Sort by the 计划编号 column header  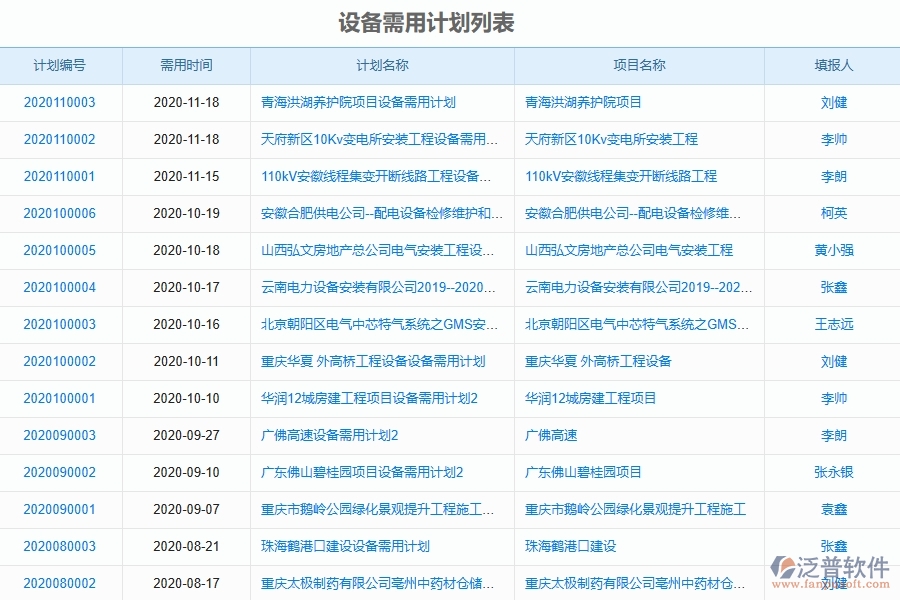60,65
